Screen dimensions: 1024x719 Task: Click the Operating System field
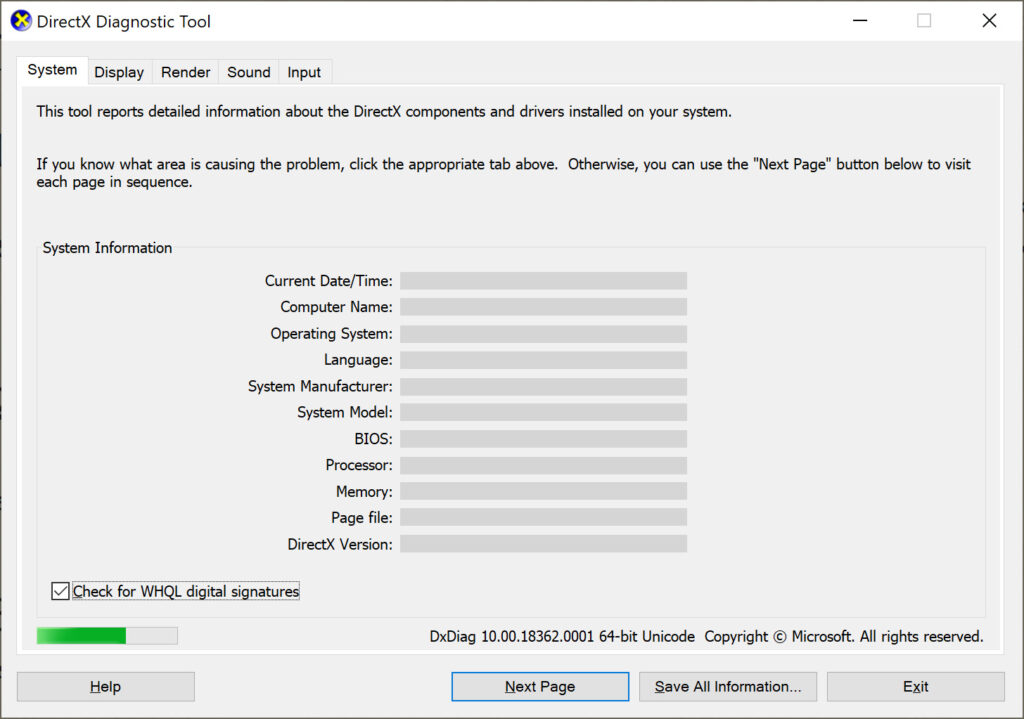click(543, 333)
